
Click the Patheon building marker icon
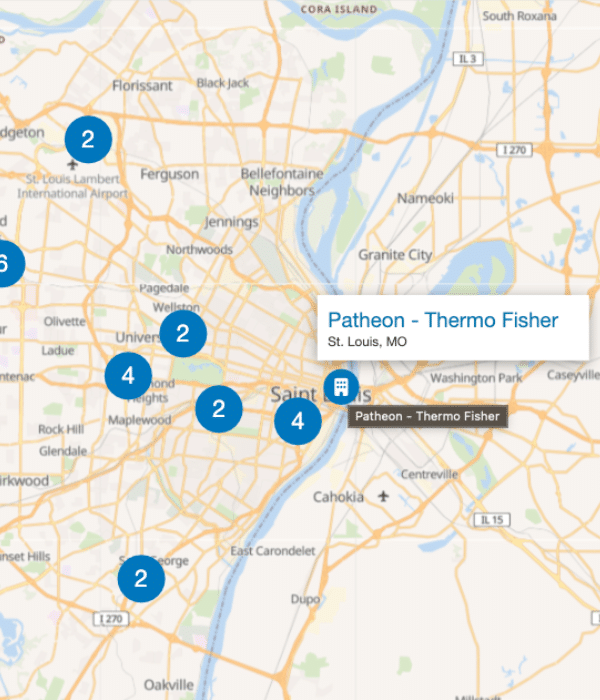pyautogui.click(x=341, y=387)
